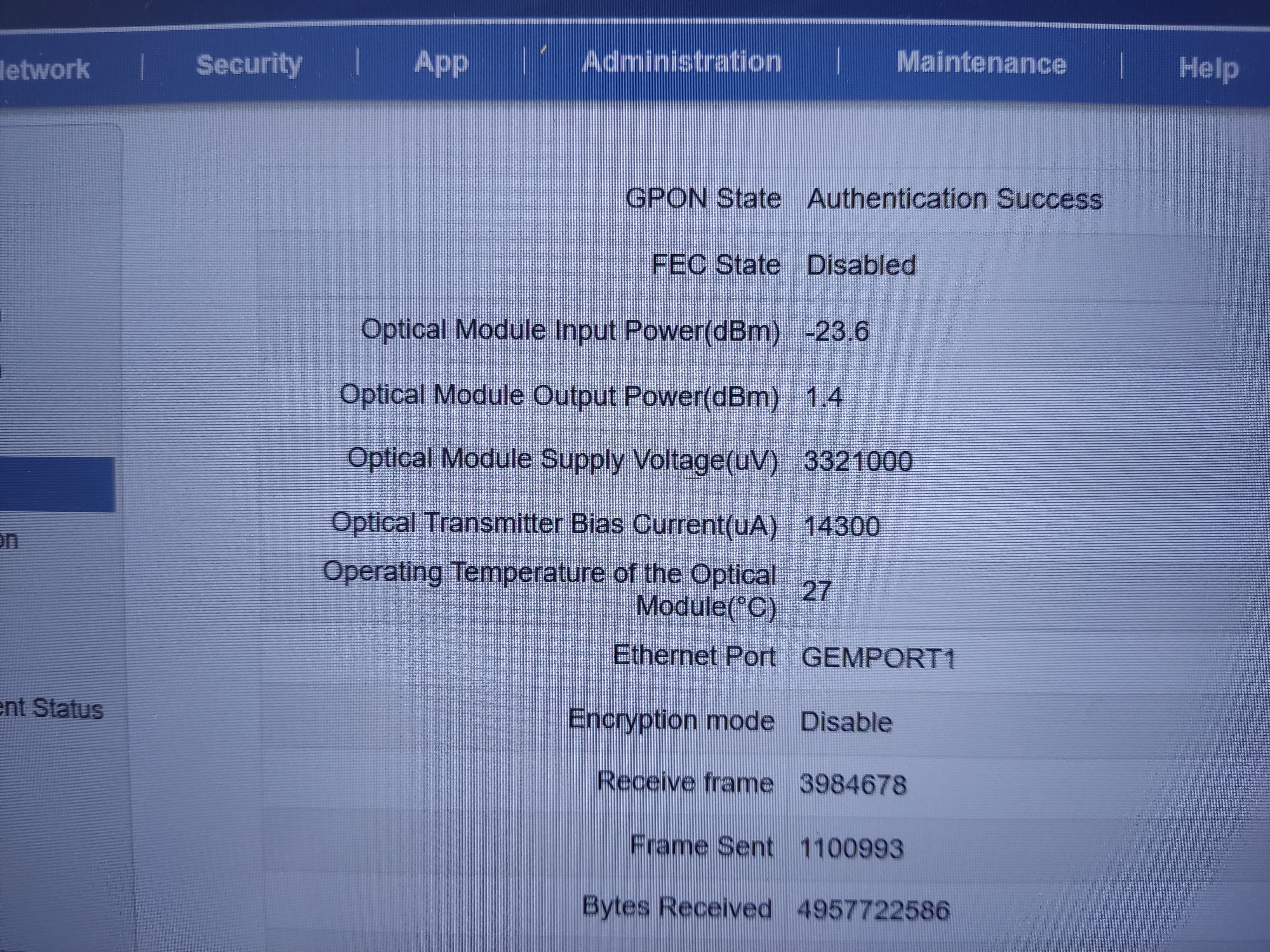Open the sidebar item ending in 'ent Status'
This screenshot has height=952, width=1270.
pyautogui.click(x=52, y=709)
